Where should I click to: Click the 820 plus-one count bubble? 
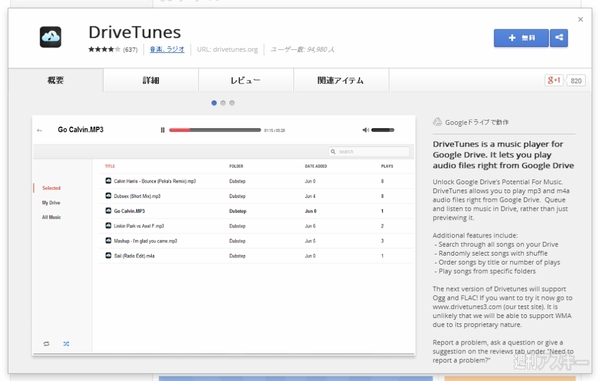pos(576,81)
